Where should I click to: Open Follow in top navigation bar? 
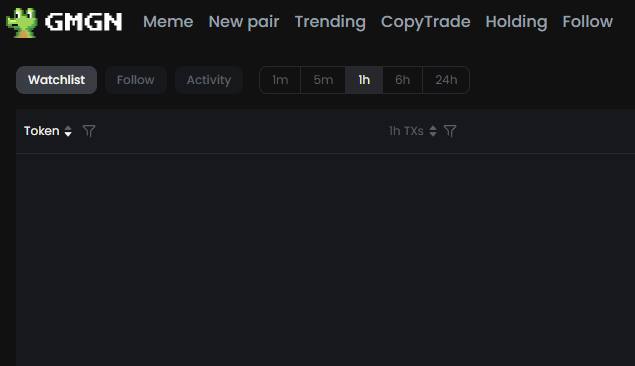(x=588, y=22)
